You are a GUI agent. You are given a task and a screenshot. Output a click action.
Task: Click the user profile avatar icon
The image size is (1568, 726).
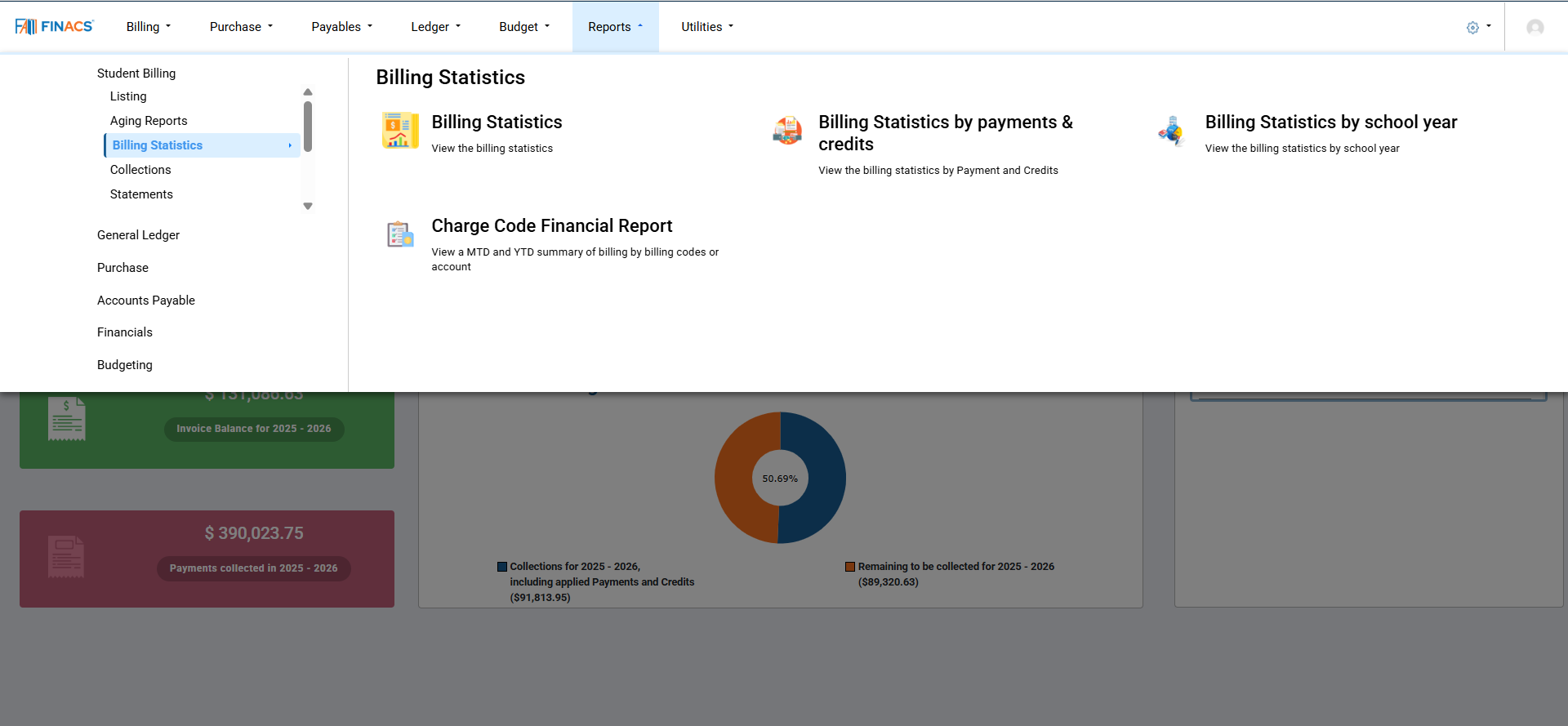pos(1535,27)
